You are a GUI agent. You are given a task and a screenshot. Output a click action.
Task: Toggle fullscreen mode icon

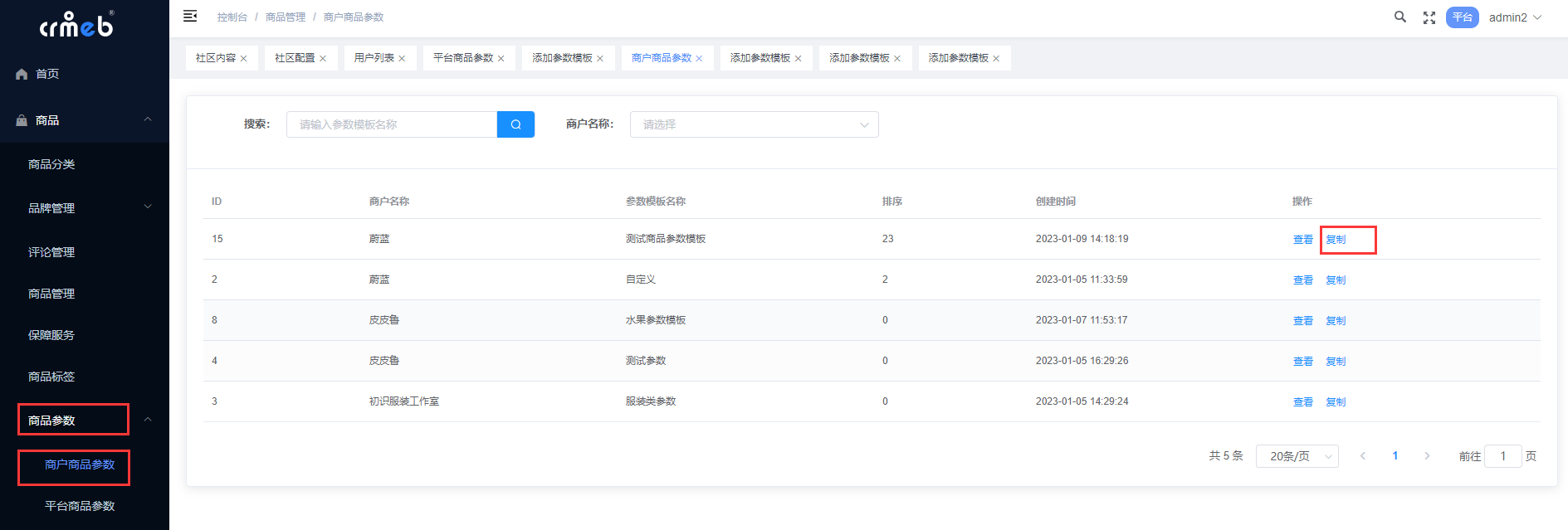[1429, 17]
